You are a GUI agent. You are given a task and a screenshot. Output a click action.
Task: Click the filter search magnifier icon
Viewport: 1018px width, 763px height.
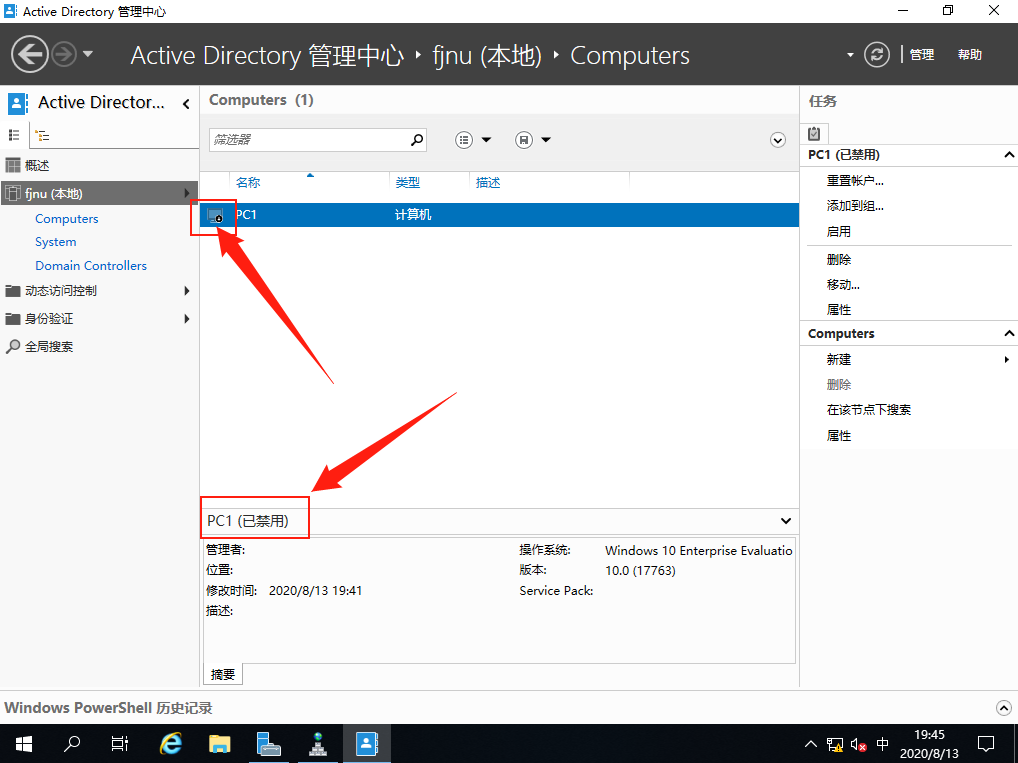coord(417,140)
